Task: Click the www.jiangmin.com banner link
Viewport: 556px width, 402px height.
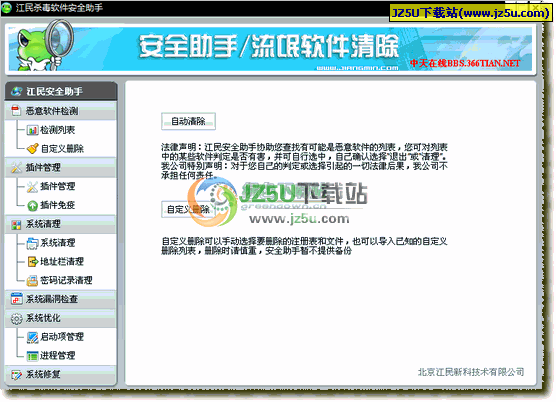Action: click(x=357, y=68)
